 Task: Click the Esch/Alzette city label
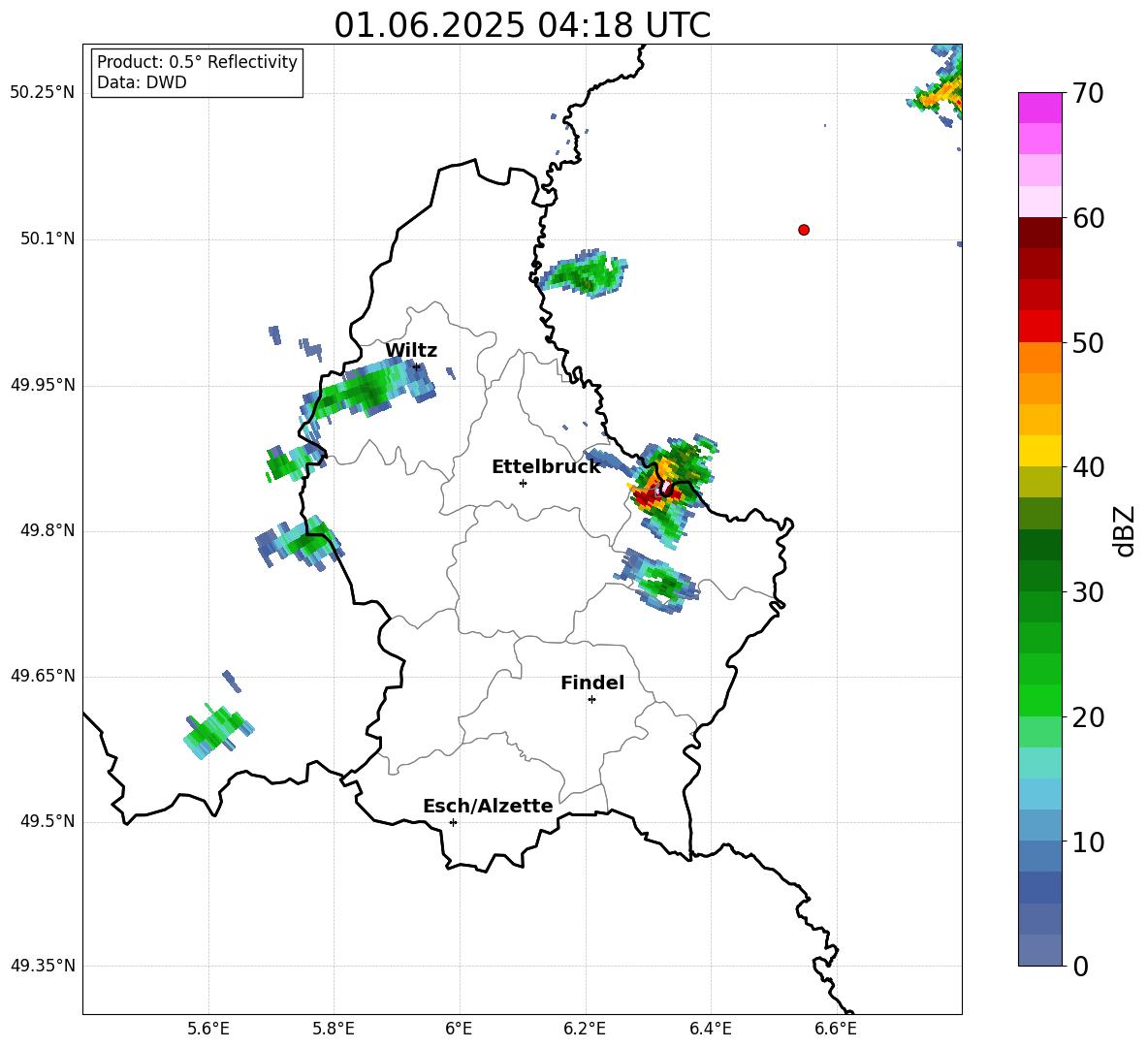[x=488, y=806]
